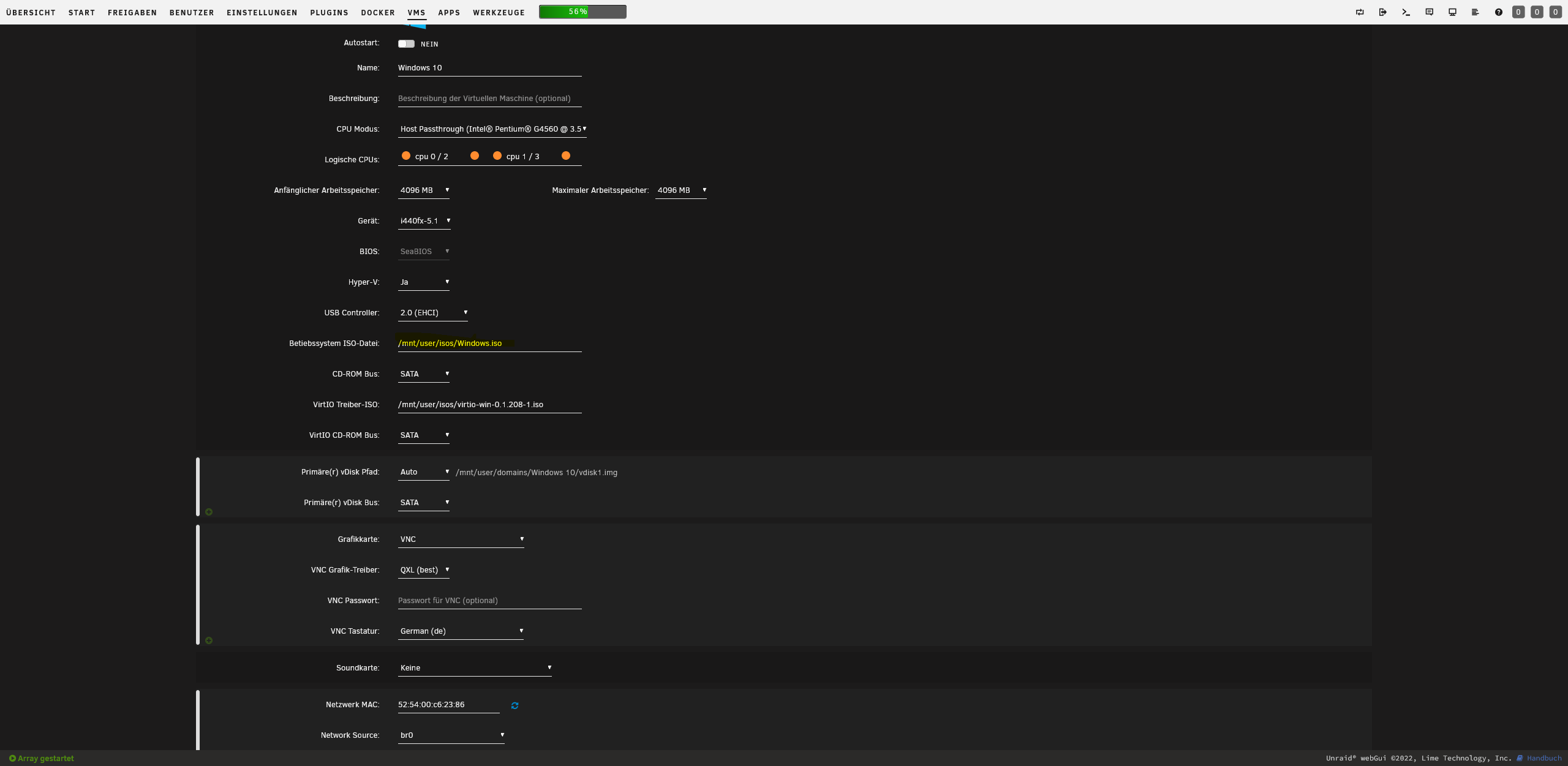
Task: Open the PLUGINS menu item
Action: (329, 12)
